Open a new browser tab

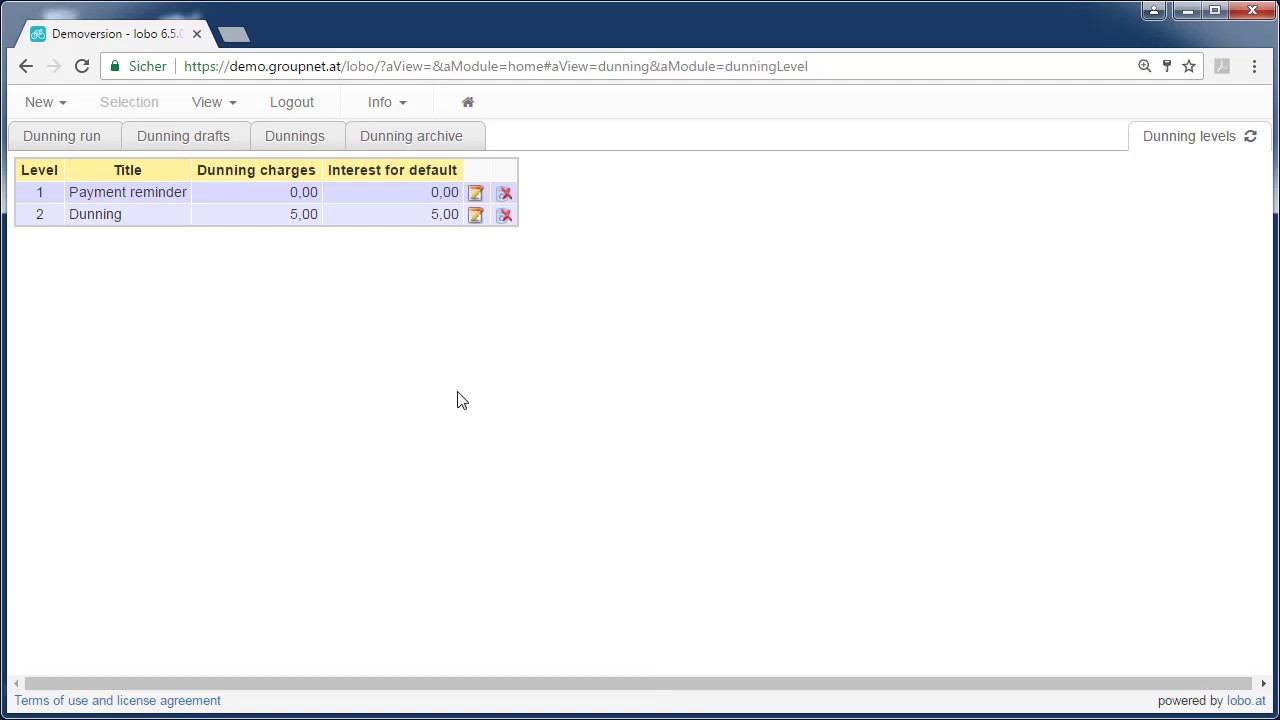tap(233, 35)
